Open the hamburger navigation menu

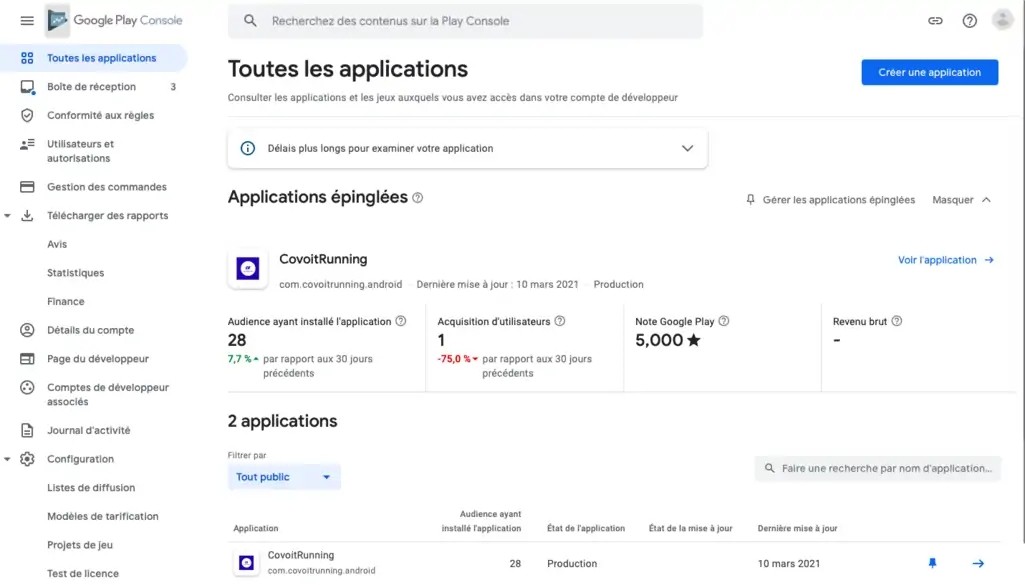[x=28, y=20]
